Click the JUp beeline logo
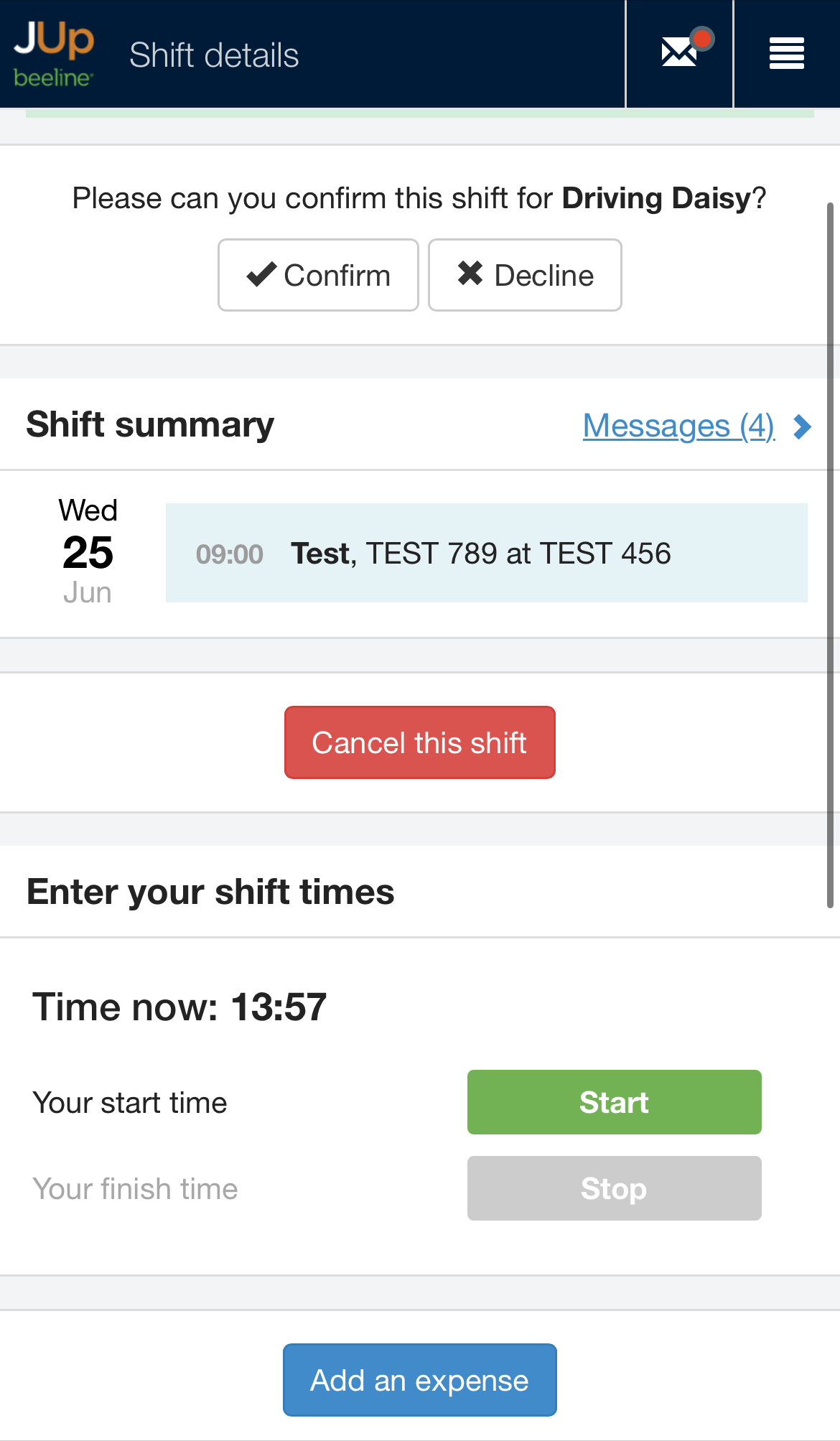 tap(54, 54)
